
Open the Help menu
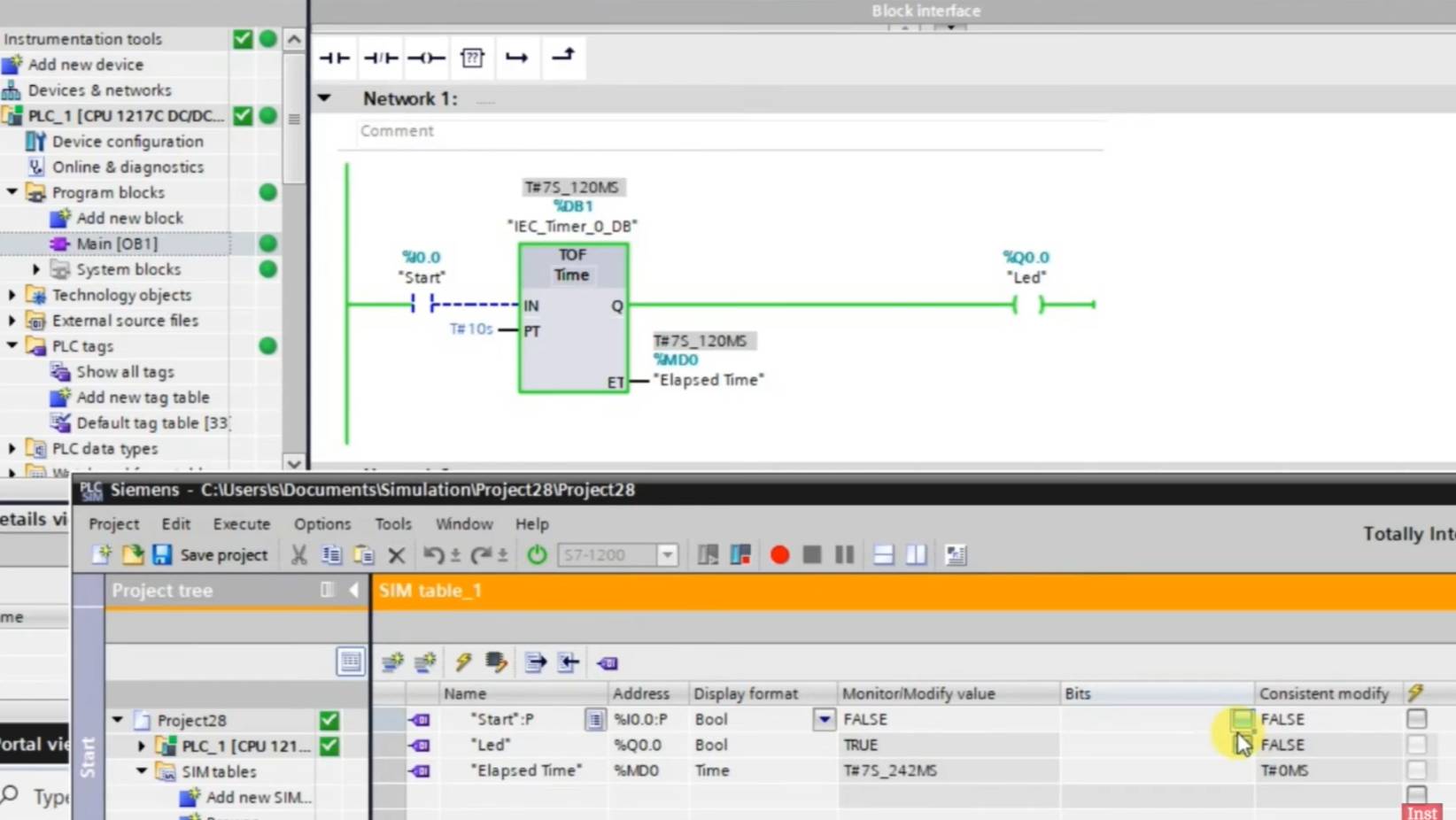532,524
